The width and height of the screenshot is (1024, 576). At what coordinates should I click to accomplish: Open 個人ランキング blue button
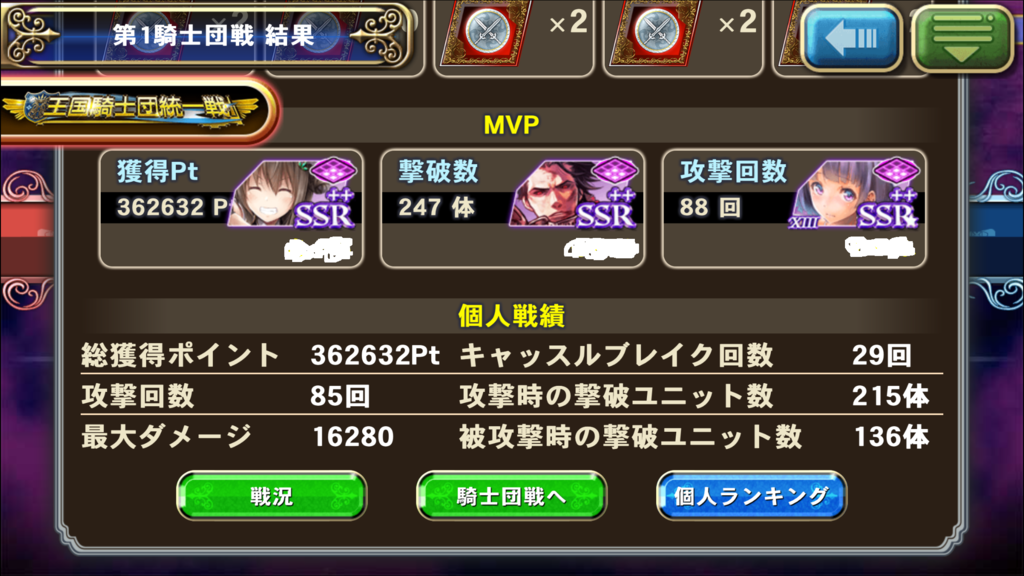(x=751, y=496)
